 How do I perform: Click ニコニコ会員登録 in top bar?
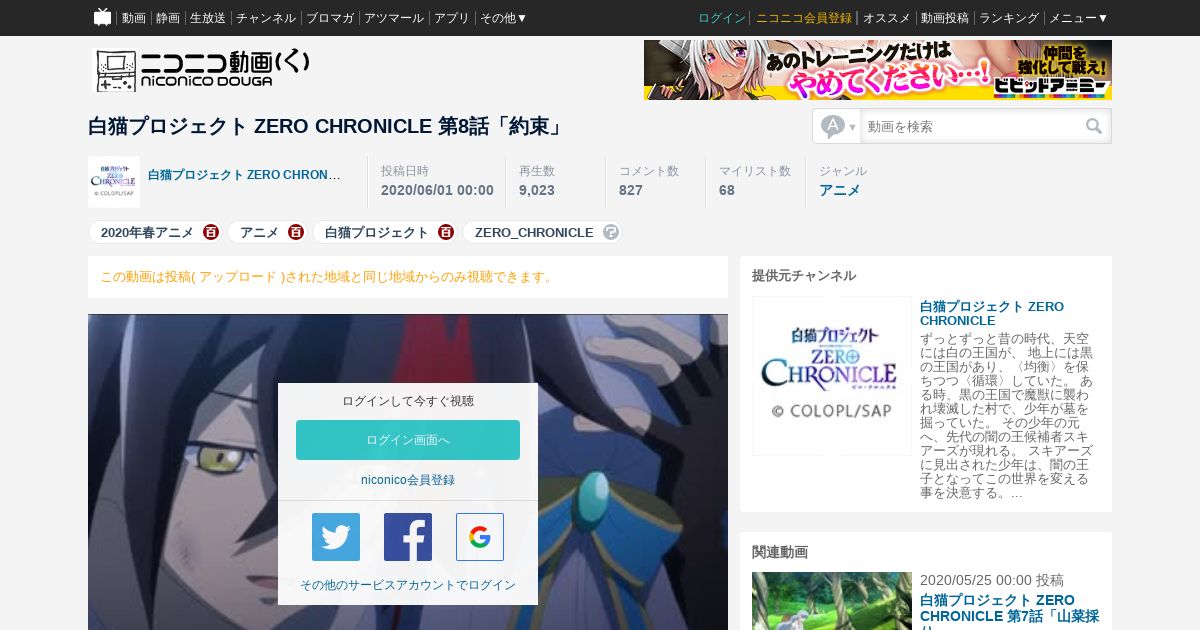click(804, 18)
